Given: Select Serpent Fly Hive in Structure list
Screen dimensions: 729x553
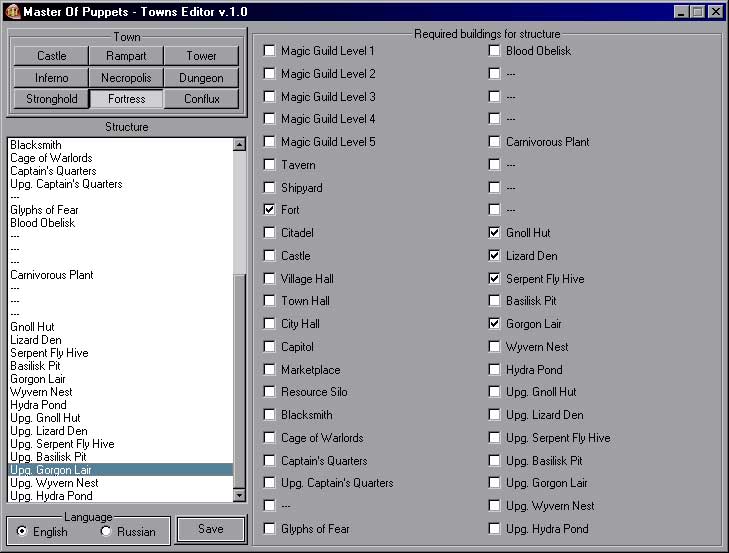Looking at the screenshot, I should coord(120,353).
